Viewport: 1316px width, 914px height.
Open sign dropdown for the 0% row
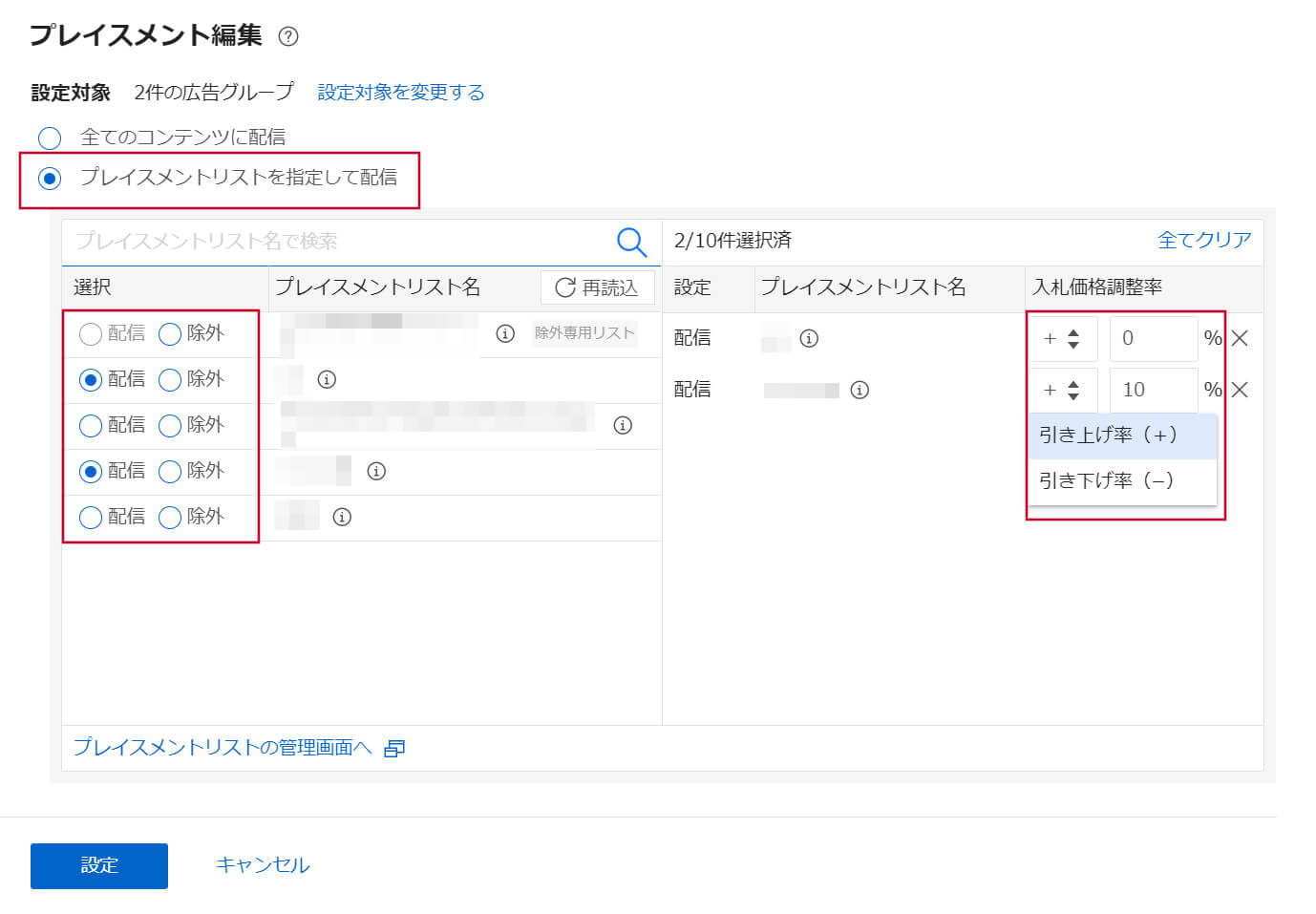[x=1063, y=338]
